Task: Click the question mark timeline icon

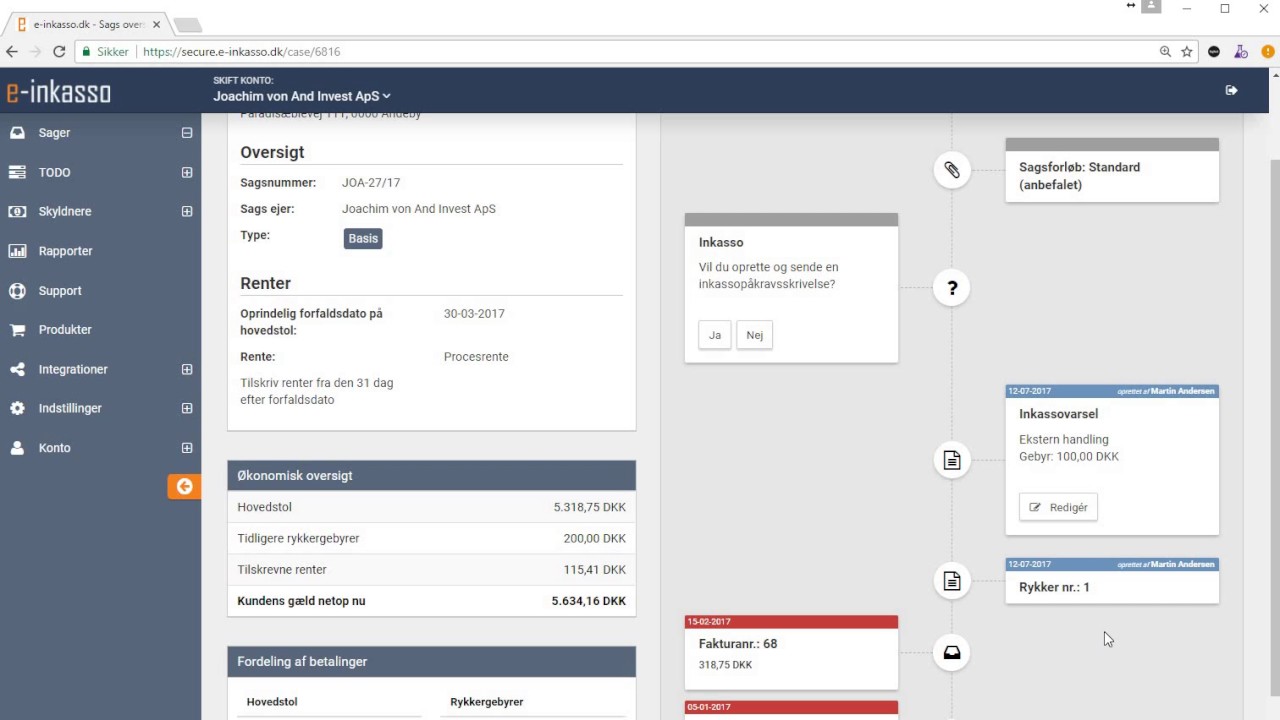Action: coord(952,288)
